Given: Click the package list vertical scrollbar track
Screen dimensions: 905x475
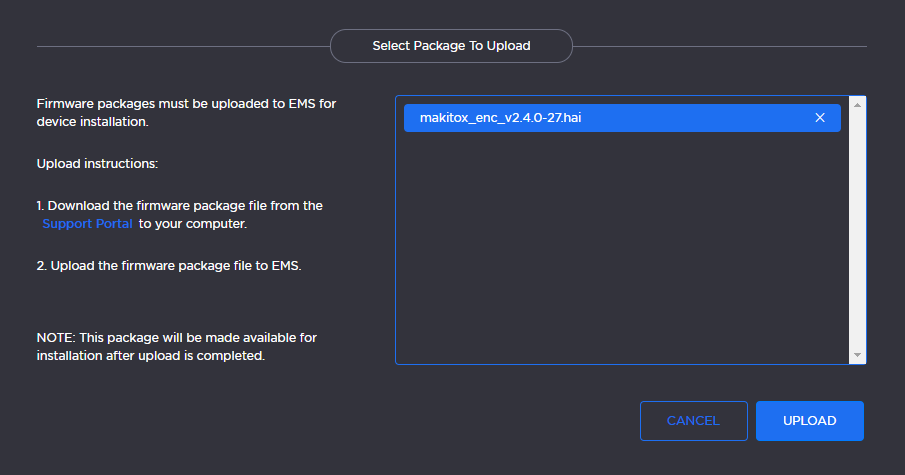Looking at the screenshot, I should 856,230.
